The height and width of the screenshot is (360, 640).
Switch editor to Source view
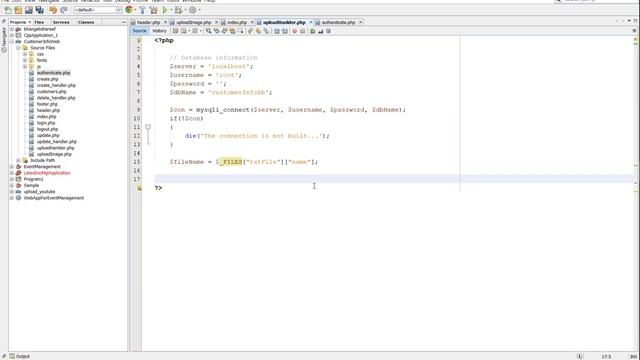pyautogui.click(x=140, y=31)
